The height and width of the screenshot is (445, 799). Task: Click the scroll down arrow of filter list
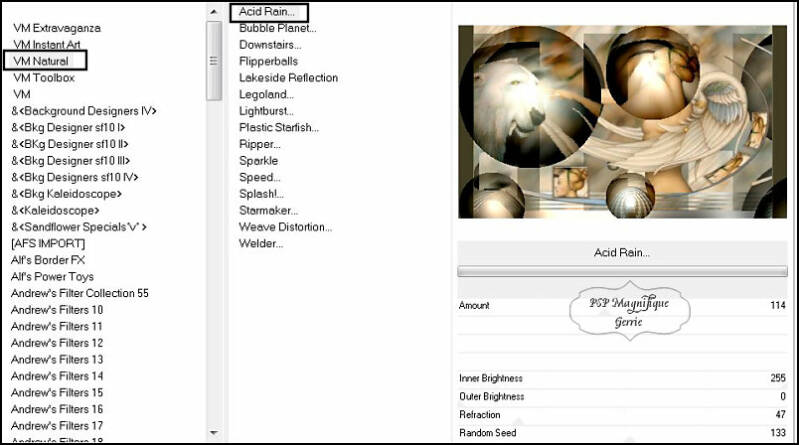214,433
